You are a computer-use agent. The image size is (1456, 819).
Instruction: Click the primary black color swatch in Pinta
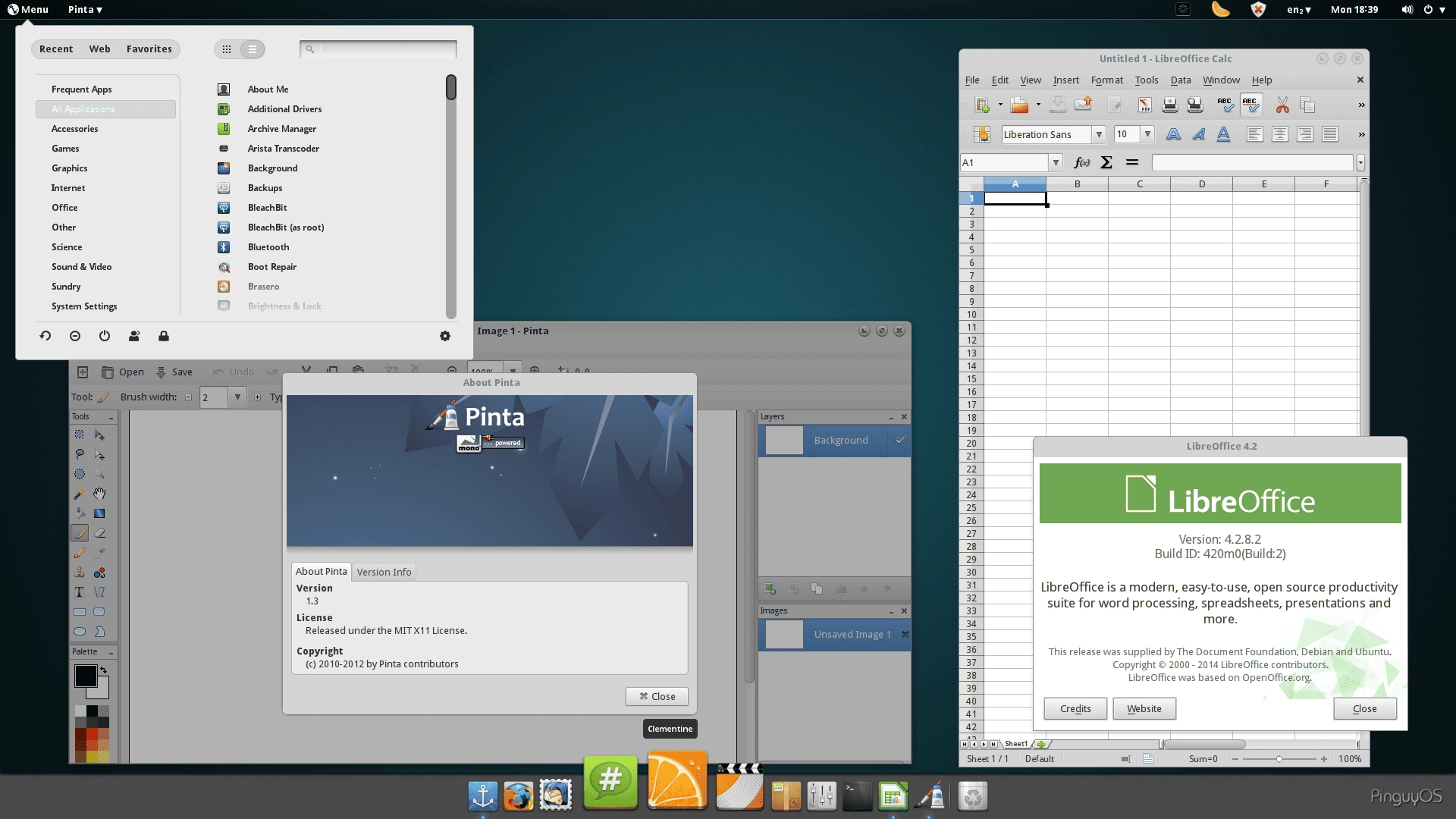click(85, 675)
